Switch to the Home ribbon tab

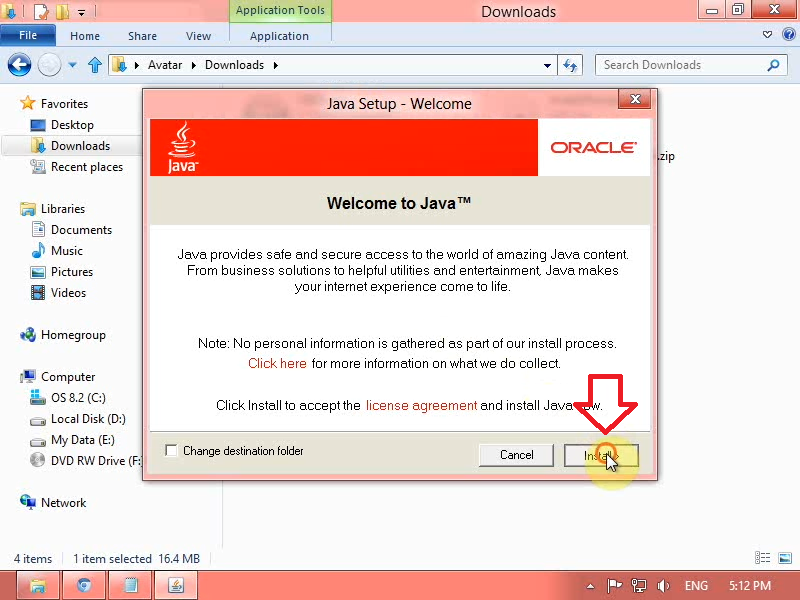[85, 36]
